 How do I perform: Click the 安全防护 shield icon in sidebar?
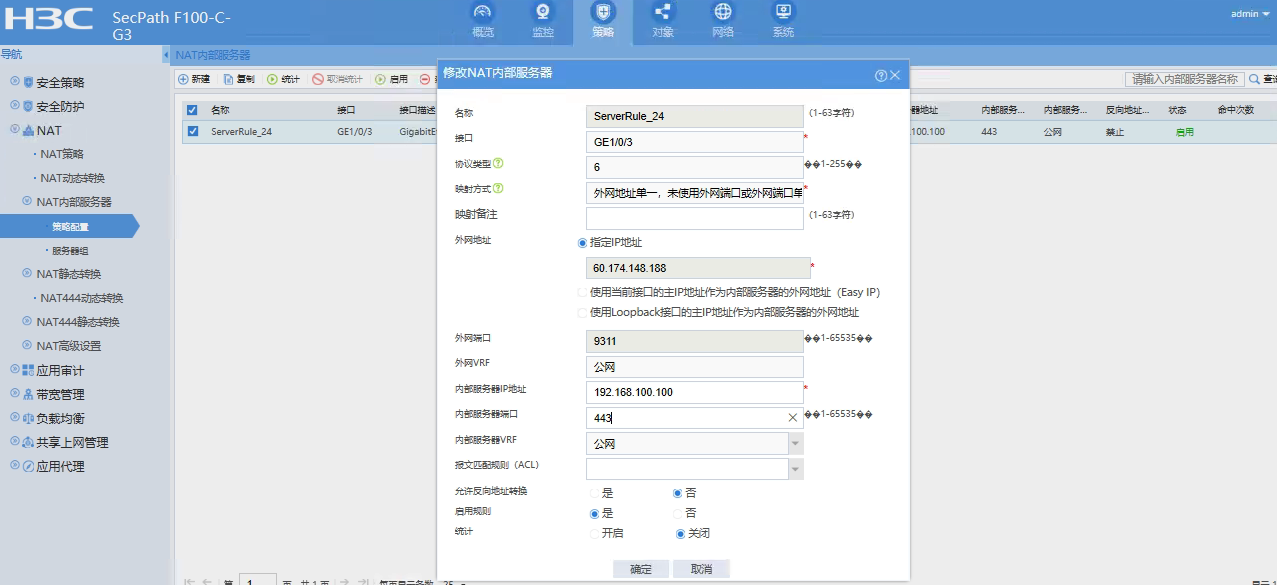coord(28,106)
